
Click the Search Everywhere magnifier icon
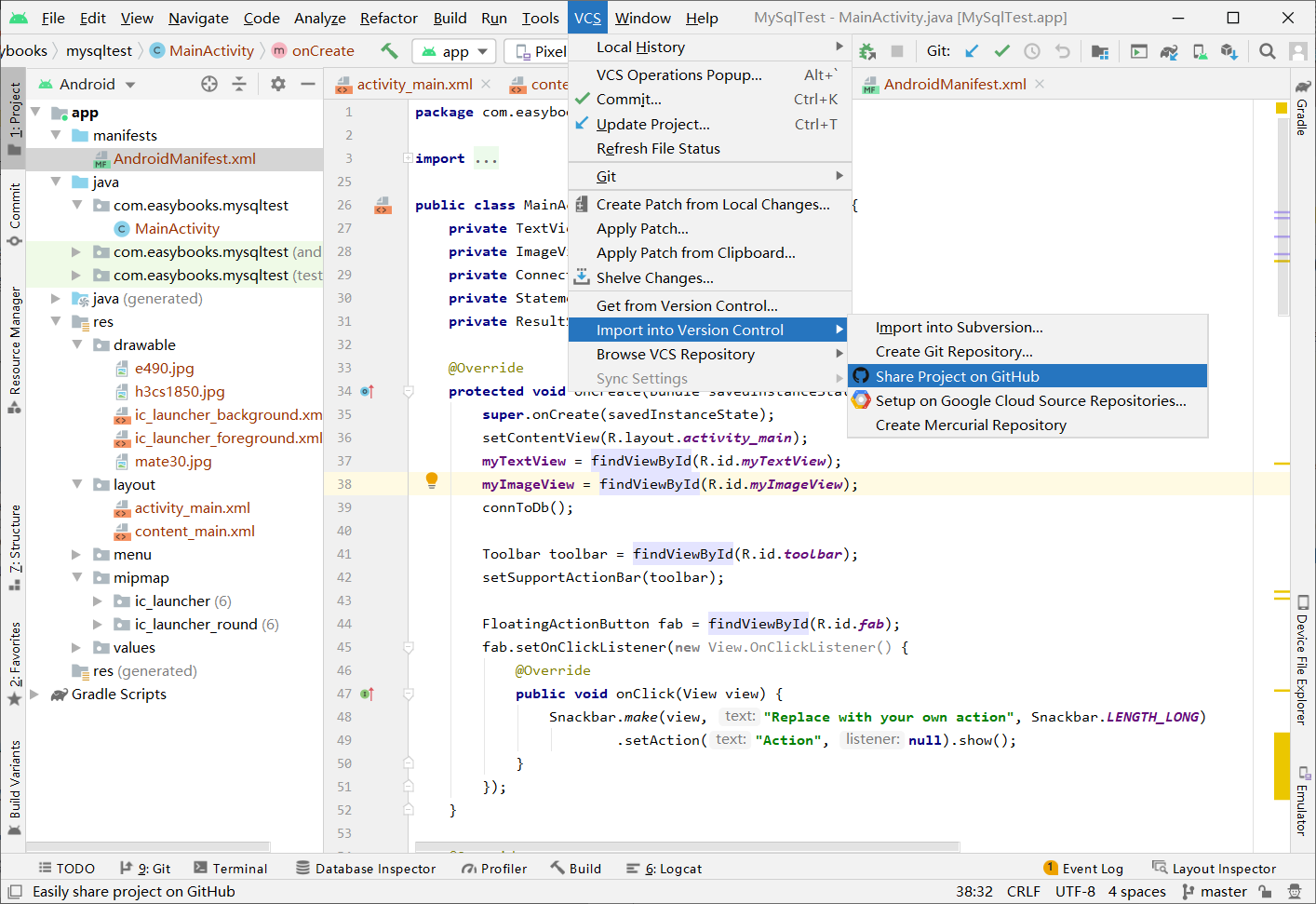(x=1267, y=51)
